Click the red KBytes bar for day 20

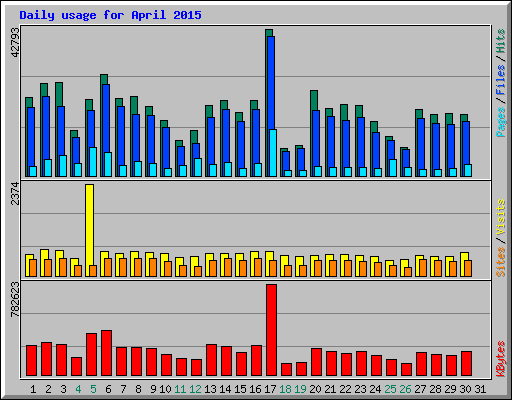[316, 362]
